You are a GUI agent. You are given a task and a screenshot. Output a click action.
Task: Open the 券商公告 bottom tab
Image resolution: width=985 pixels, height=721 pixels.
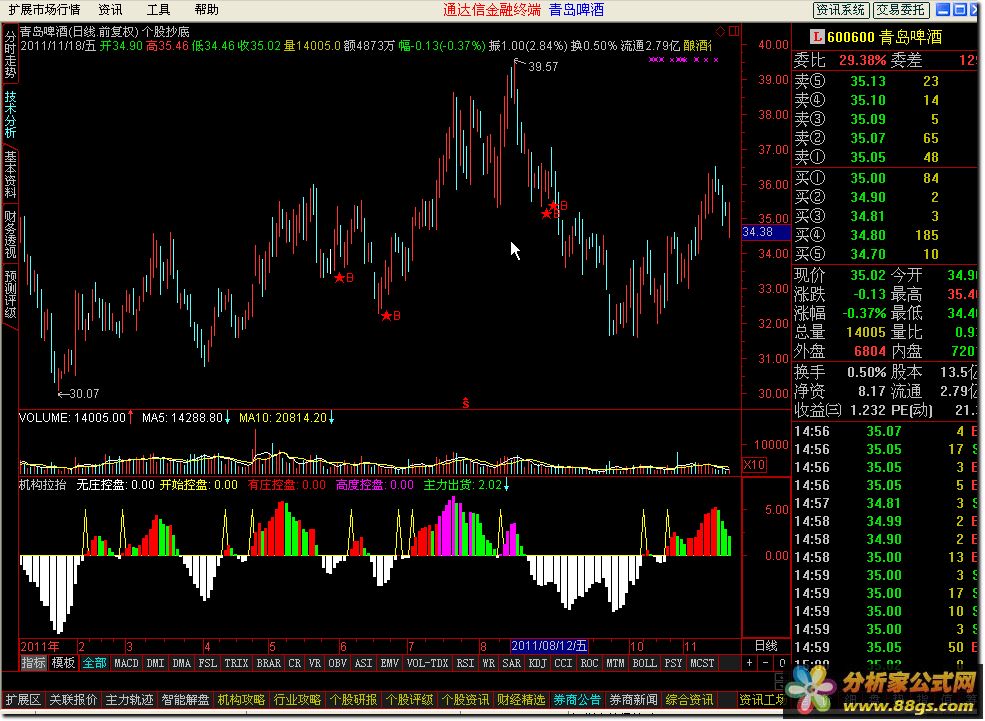coord(577,700)
